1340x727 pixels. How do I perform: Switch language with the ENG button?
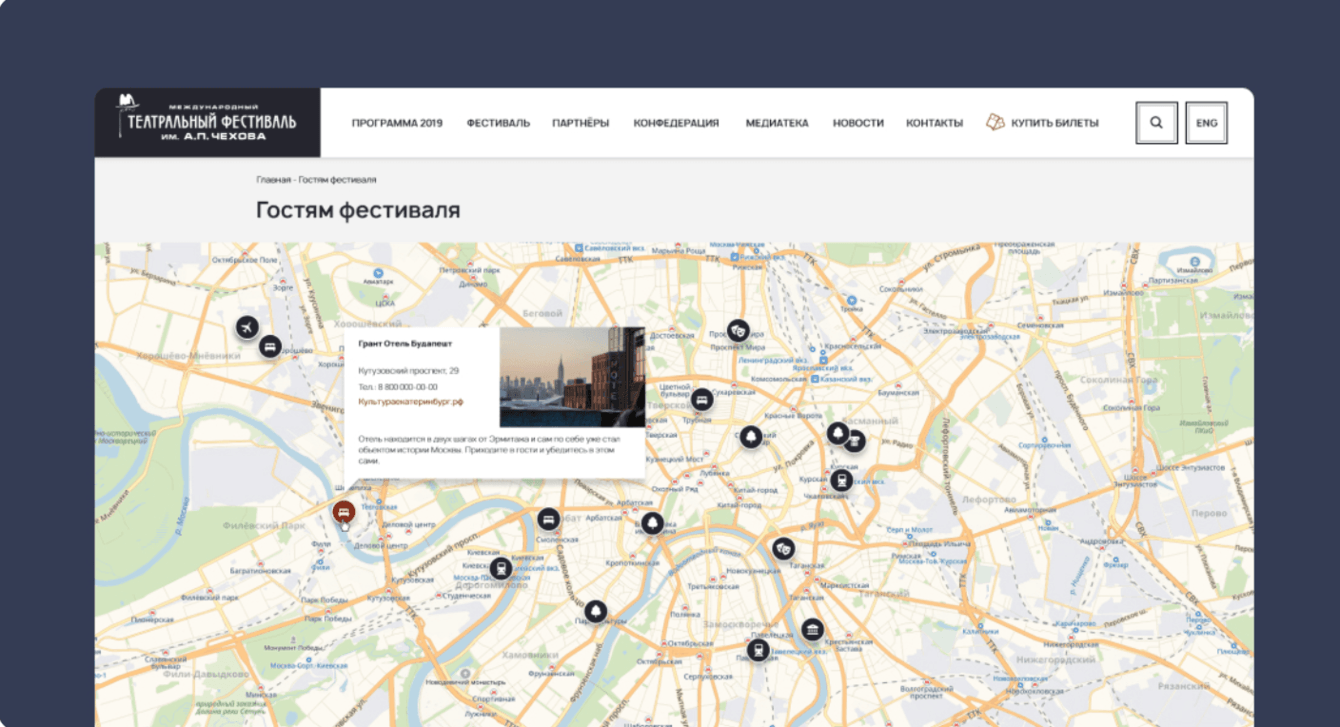coord(1206,123)
